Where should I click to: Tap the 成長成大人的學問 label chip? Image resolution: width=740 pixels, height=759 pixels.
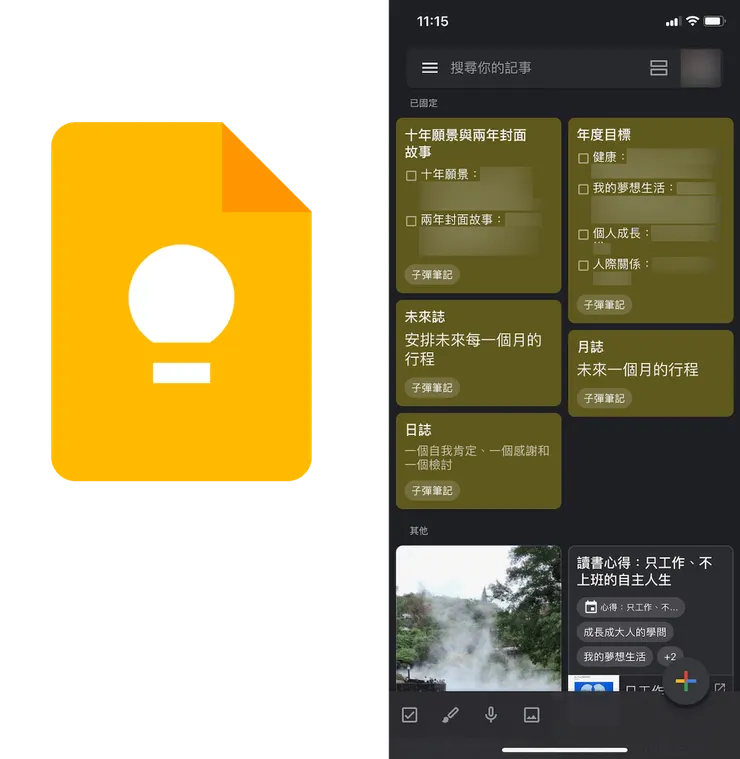pyautogui.click(x=625, y=632)
